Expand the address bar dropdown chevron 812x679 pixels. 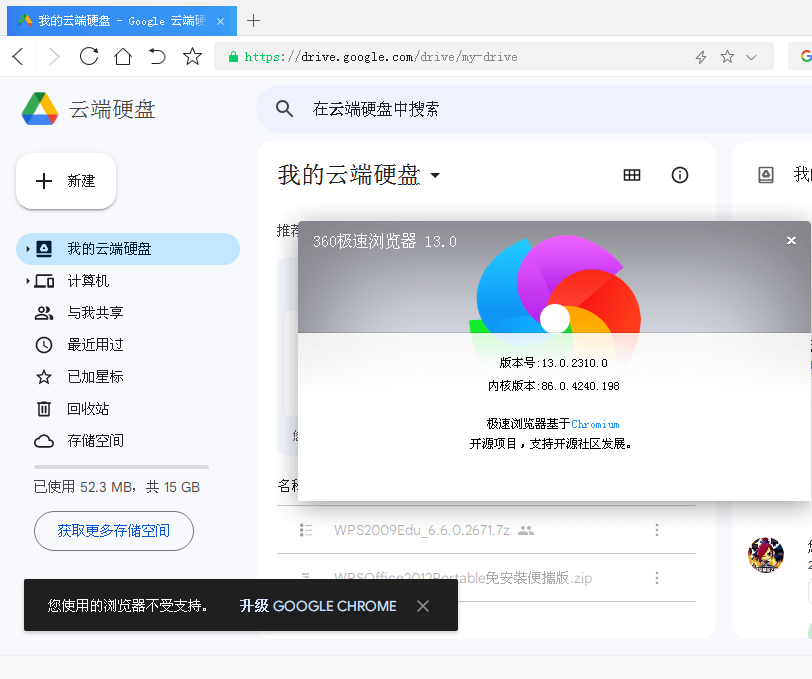[x=751, y=57]
